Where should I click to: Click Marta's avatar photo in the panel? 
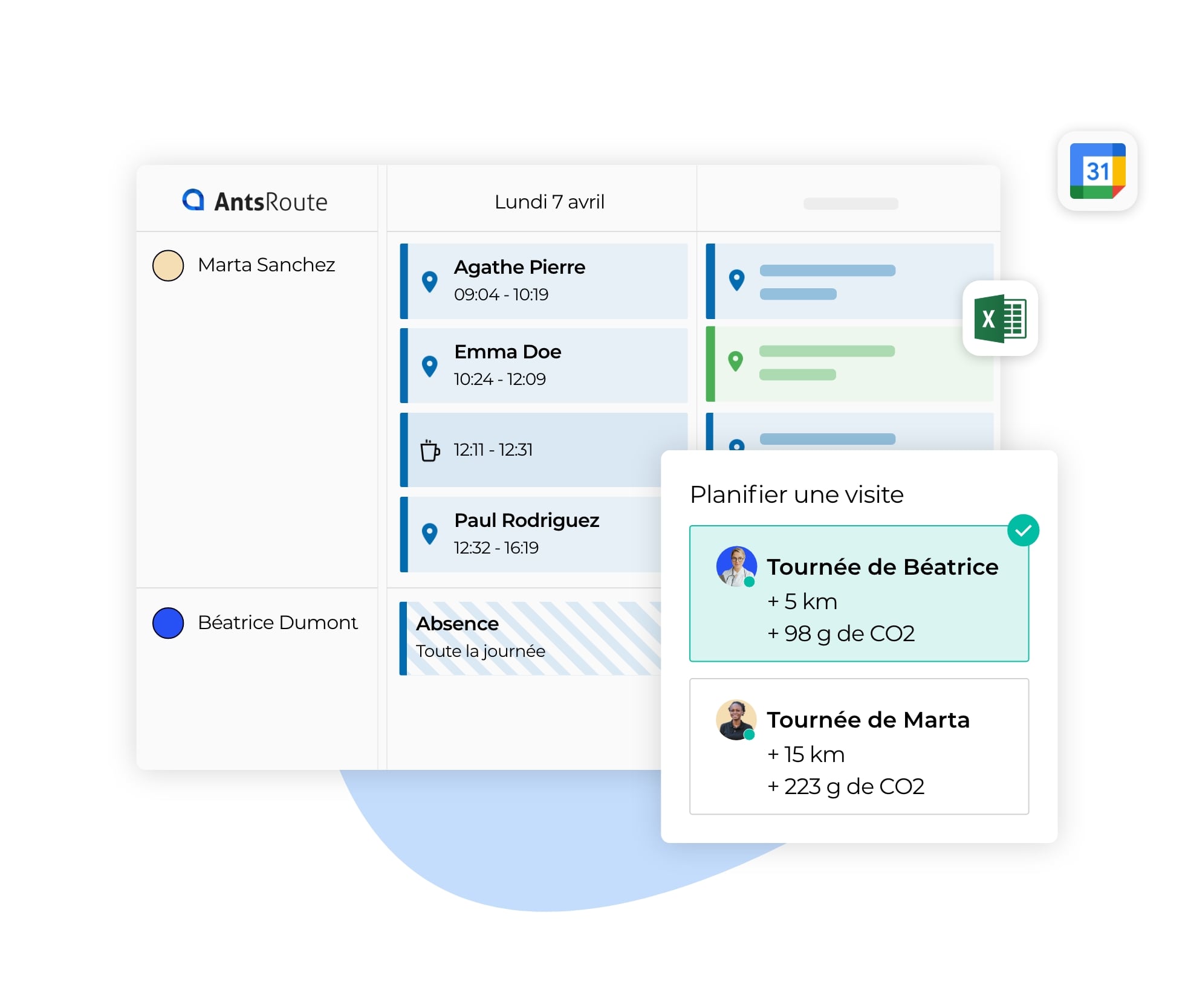[x=735, y=719]
